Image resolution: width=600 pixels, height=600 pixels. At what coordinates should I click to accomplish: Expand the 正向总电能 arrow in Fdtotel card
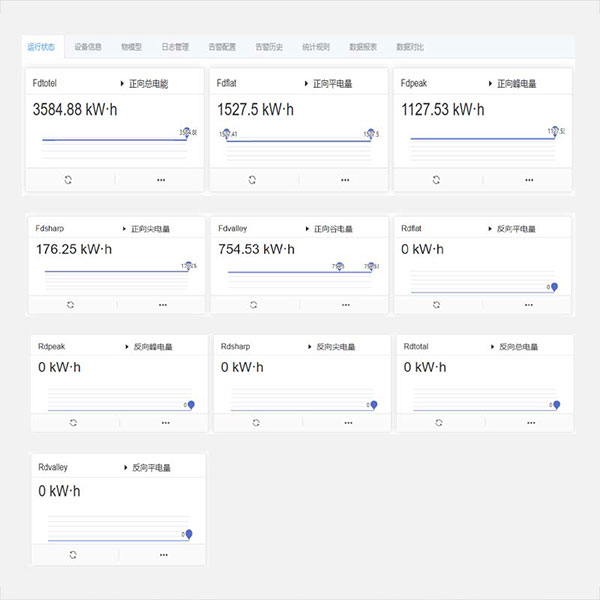tap(122, 84)
